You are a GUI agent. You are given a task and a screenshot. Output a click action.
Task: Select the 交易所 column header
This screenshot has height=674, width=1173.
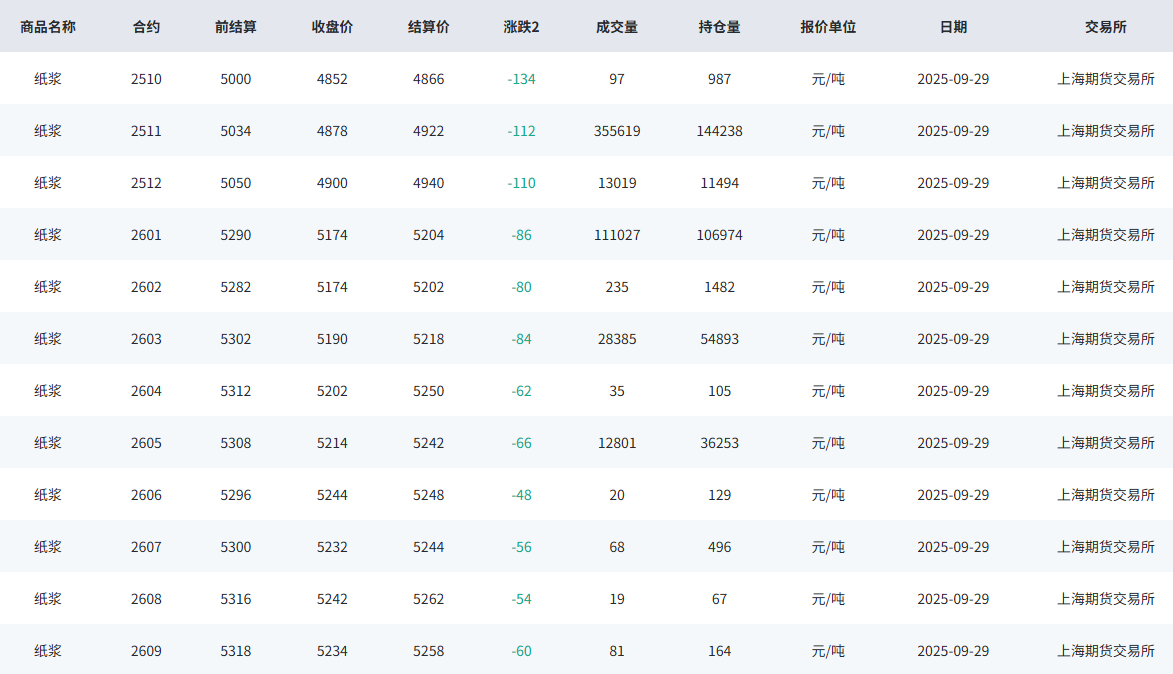1106,27
